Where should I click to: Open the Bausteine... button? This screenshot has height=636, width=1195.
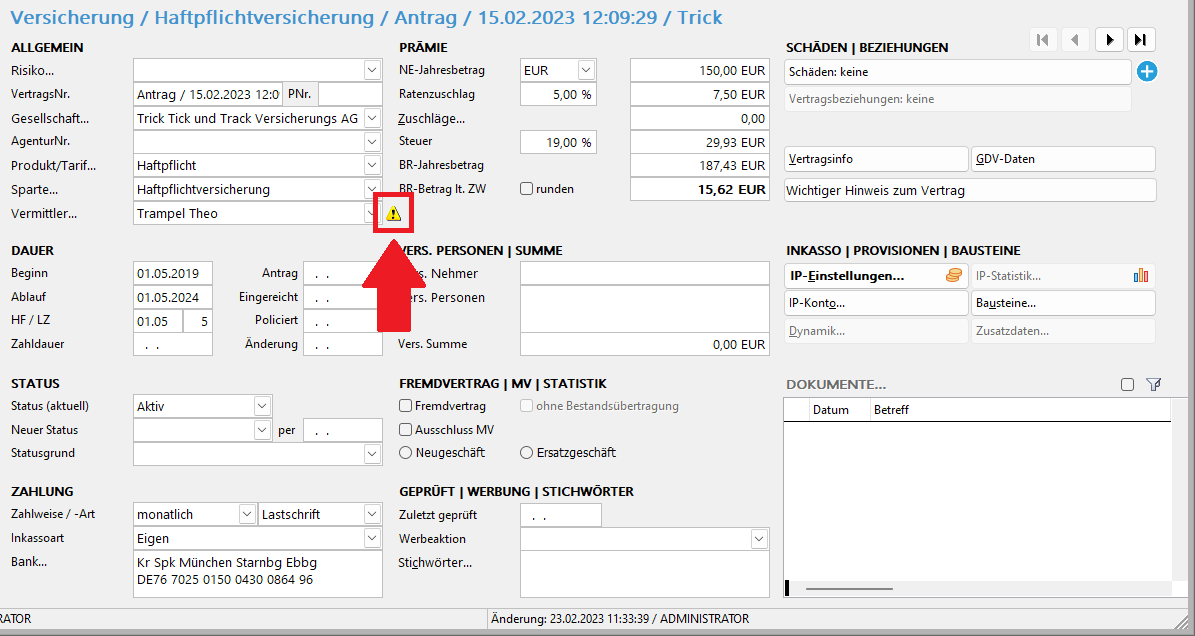(1063, 303)
